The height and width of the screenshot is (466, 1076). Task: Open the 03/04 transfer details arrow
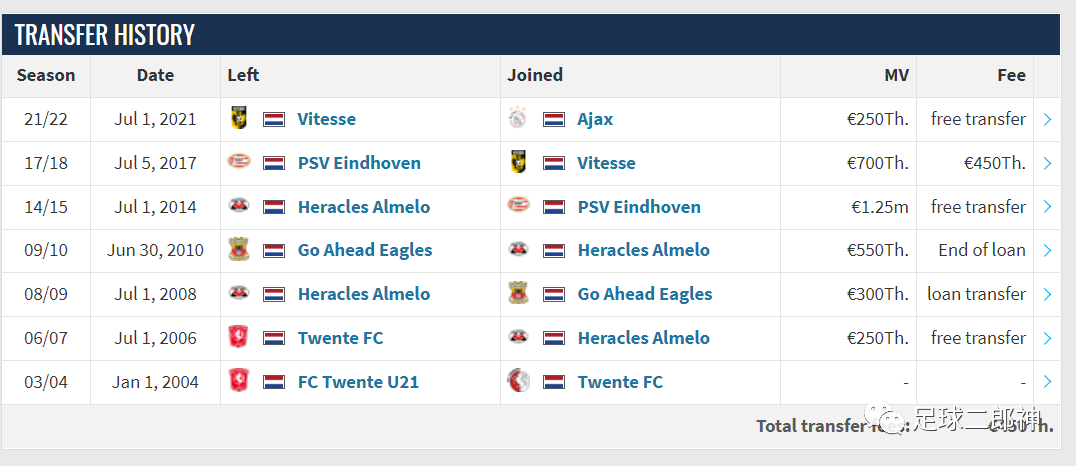pos(1047,382)
